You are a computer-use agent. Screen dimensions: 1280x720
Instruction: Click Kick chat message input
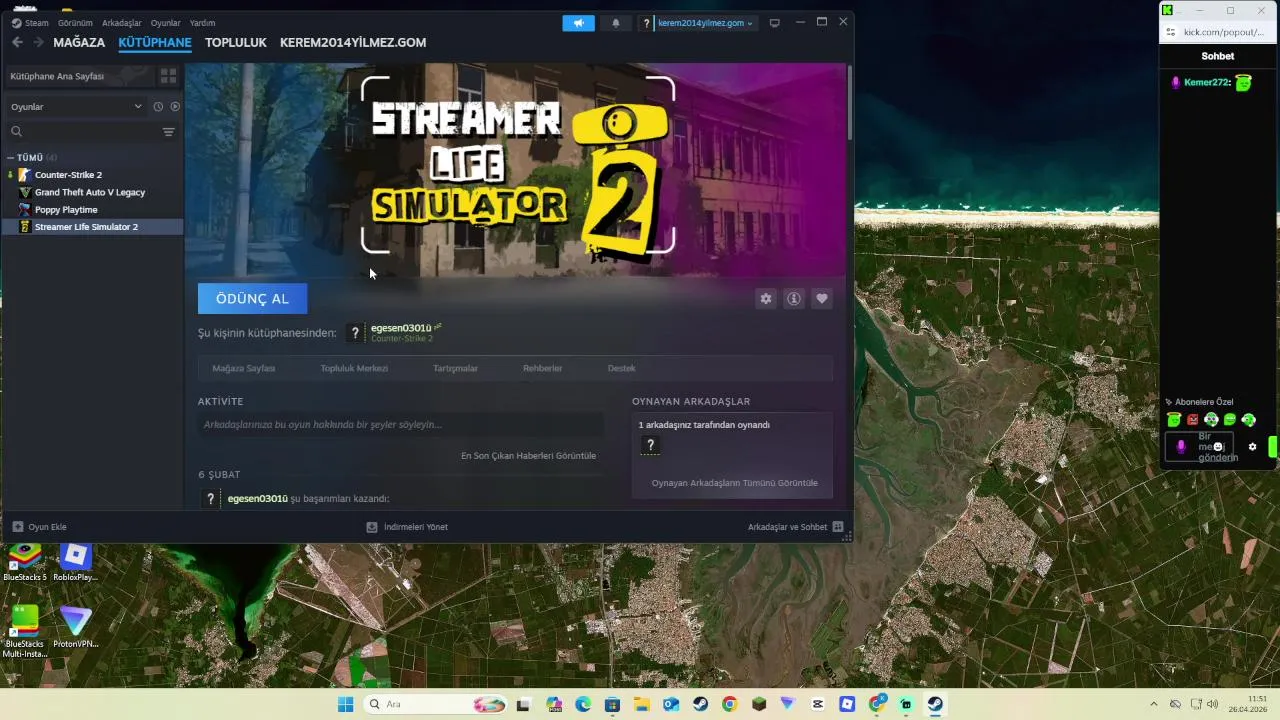[1198, 447]
